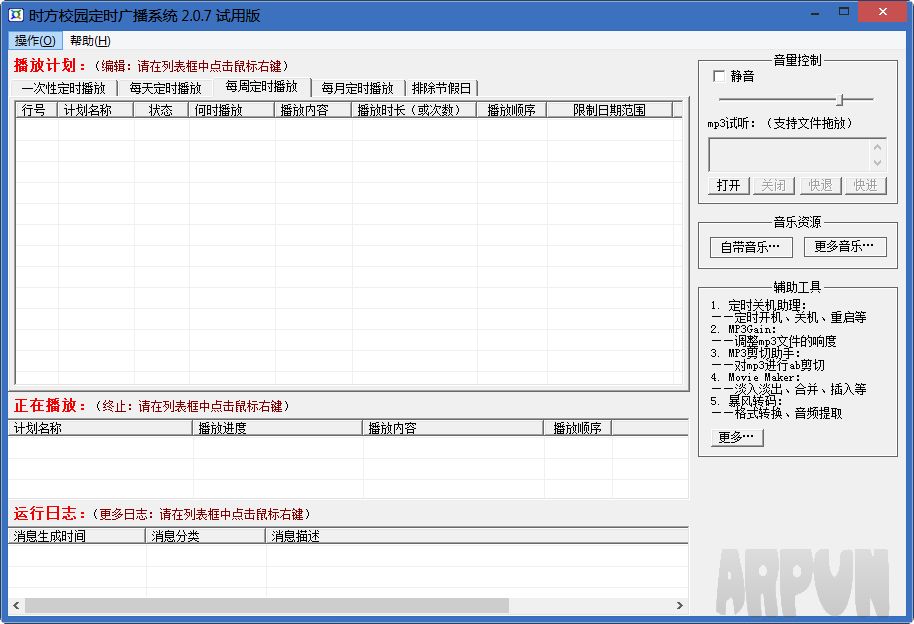The image size is (914, 624).
Task: Enable the 静音 mute checkbox
Action: 717,75
